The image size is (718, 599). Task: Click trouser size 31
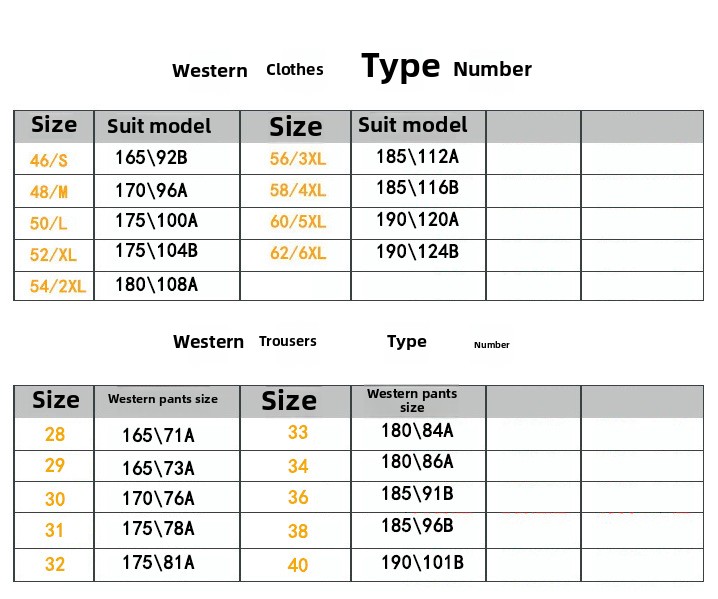click(54, 530)
